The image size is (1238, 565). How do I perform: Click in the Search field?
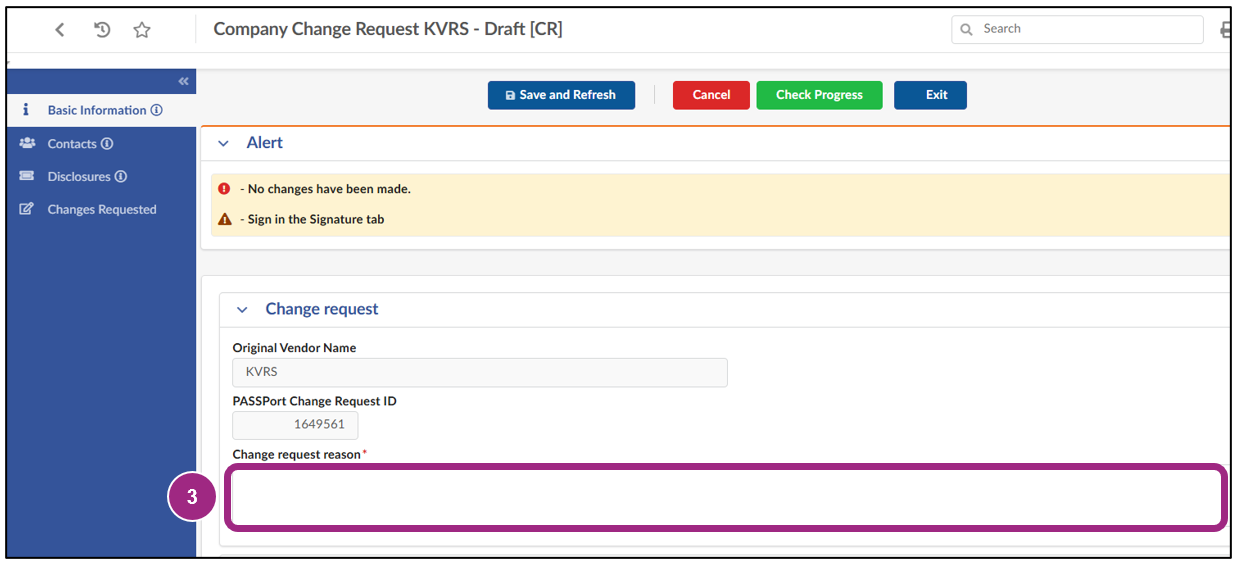click(x=1077, y=29)
